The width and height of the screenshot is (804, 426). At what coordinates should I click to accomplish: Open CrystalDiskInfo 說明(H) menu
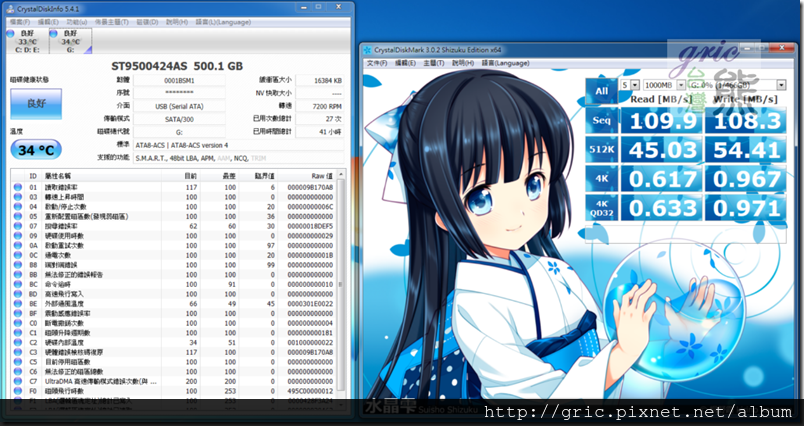(177, 22)
